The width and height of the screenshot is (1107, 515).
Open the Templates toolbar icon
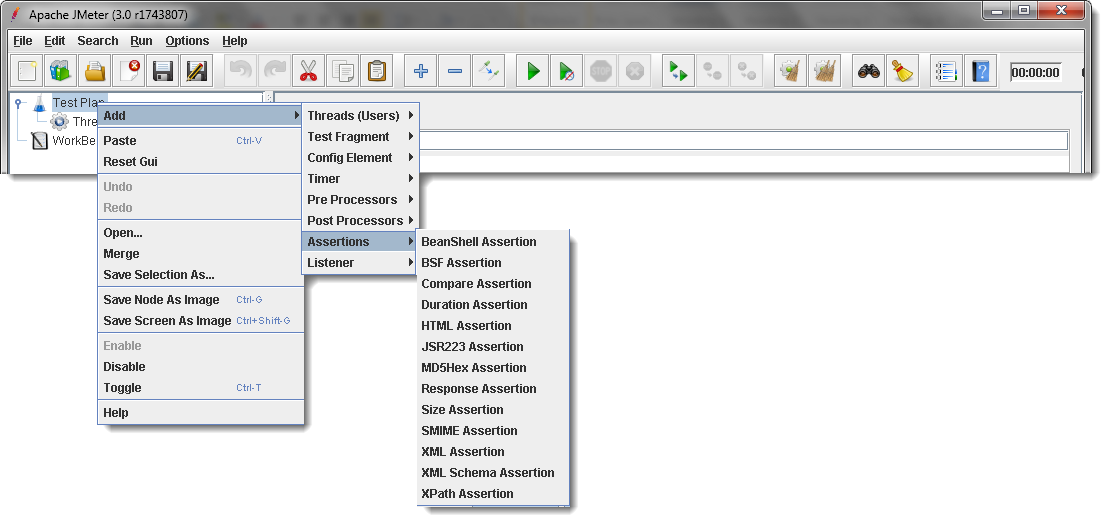[x=61, y=71]
